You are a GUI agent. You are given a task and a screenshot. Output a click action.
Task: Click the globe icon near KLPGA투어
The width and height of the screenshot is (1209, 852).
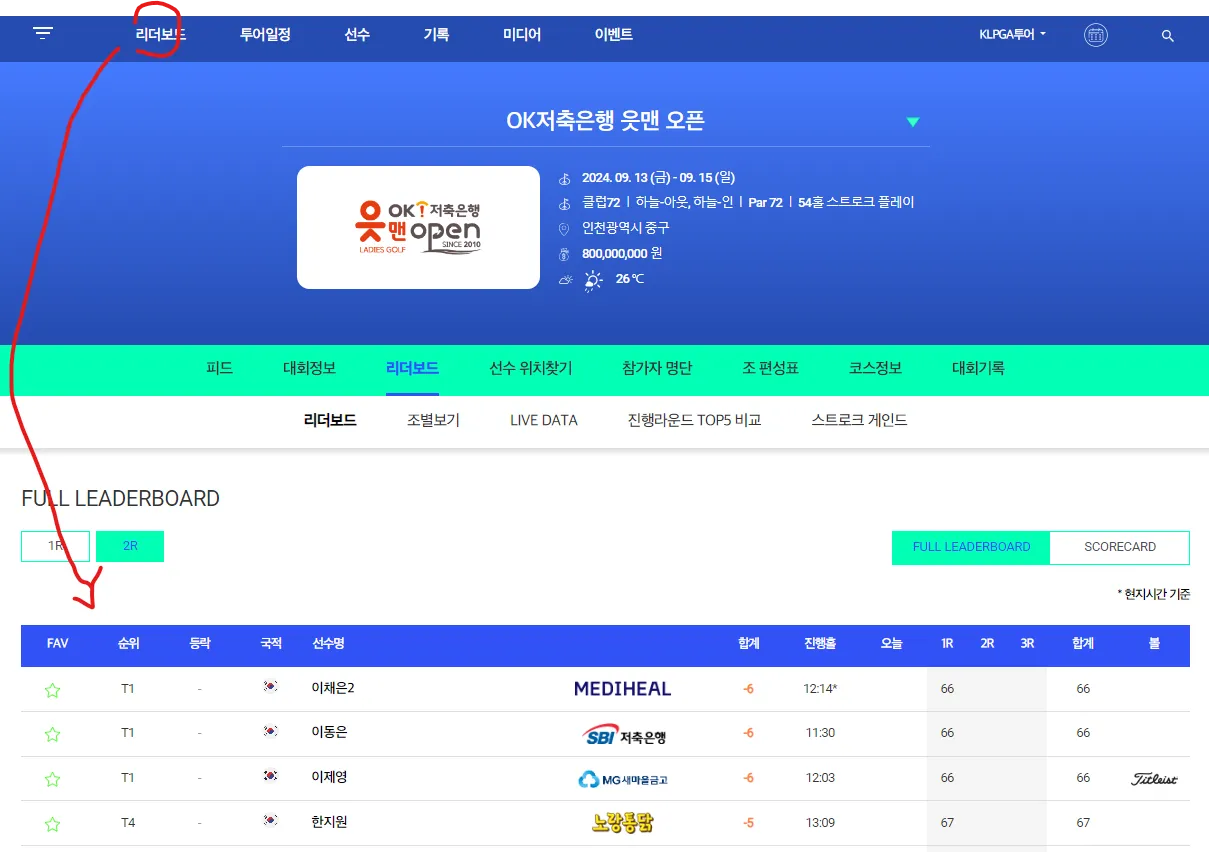(1096, 34)
